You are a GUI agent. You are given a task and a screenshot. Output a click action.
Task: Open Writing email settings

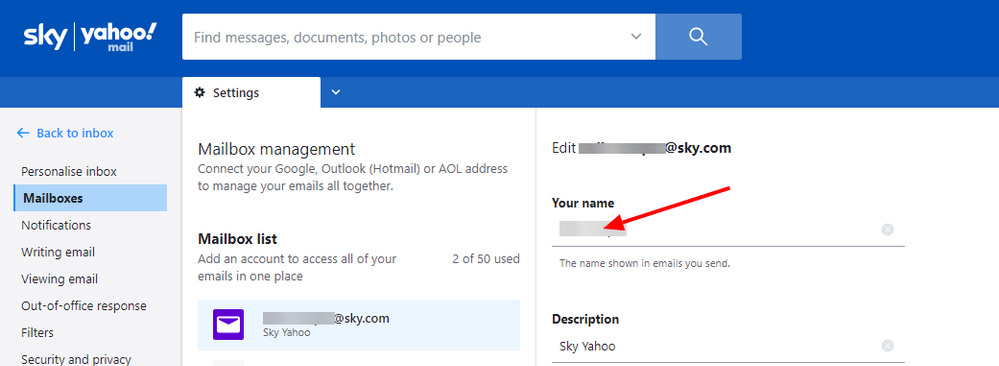click(59, 253)
